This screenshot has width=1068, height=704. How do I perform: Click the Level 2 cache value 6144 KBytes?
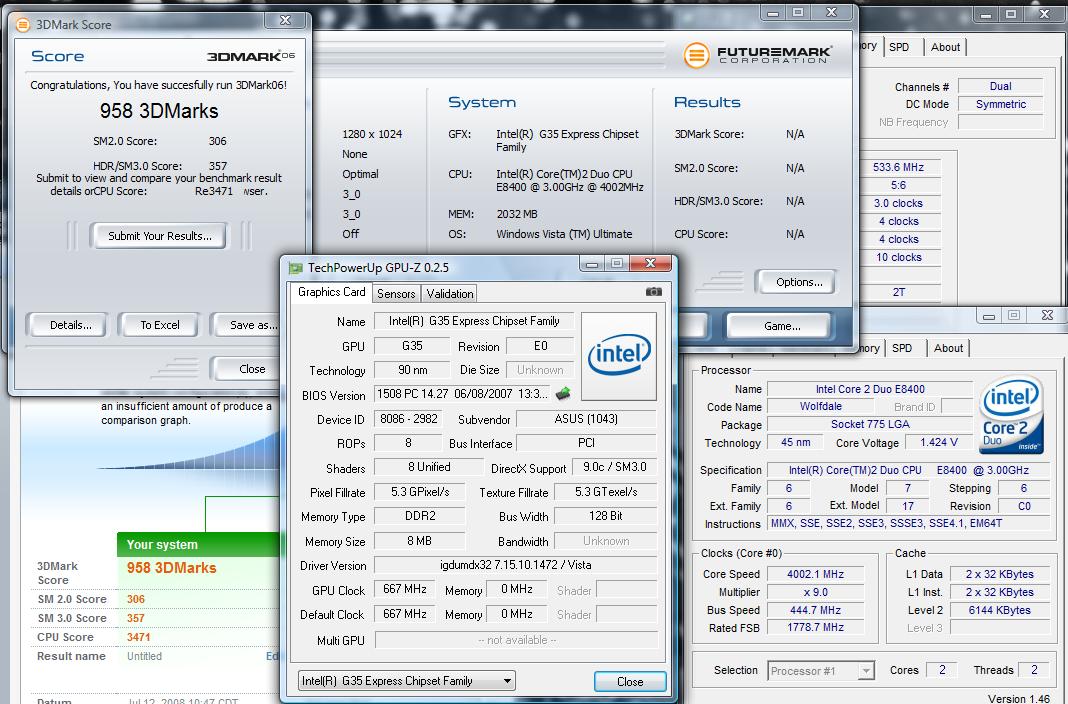click(x=999, y=610)
